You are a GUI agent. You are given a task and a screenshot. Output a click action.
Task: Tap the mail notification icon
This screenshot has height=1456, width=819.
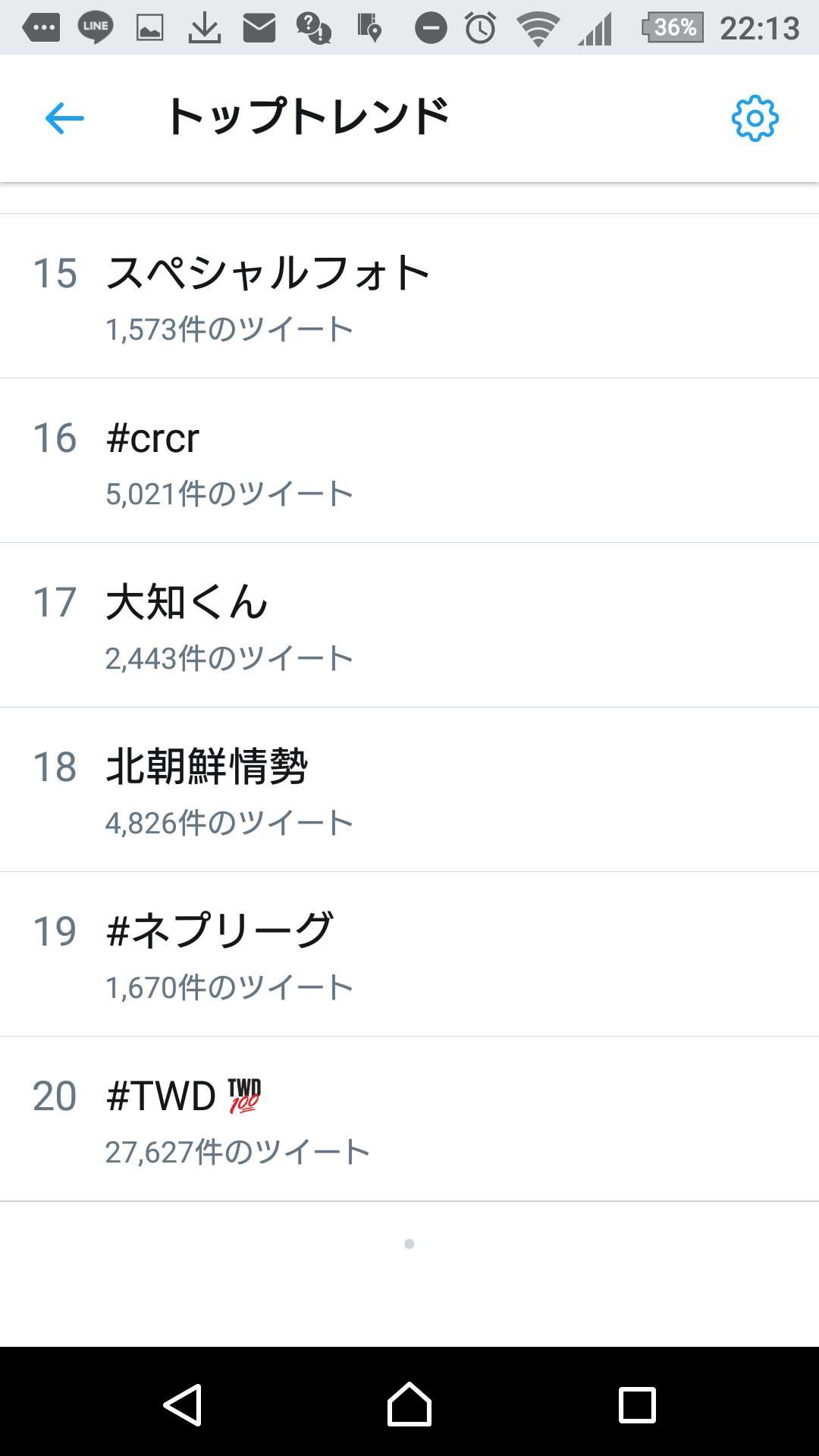coord(259,28)
